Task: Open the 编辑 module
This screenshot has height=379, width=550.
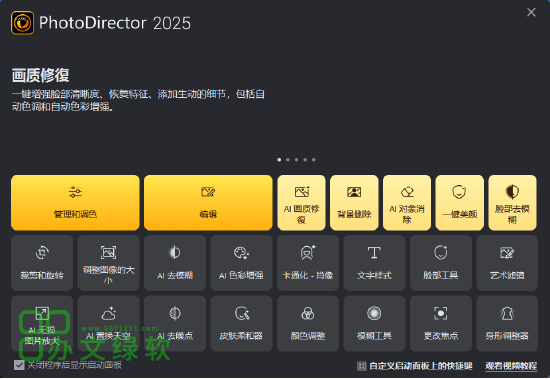Action: click(208, 203)
